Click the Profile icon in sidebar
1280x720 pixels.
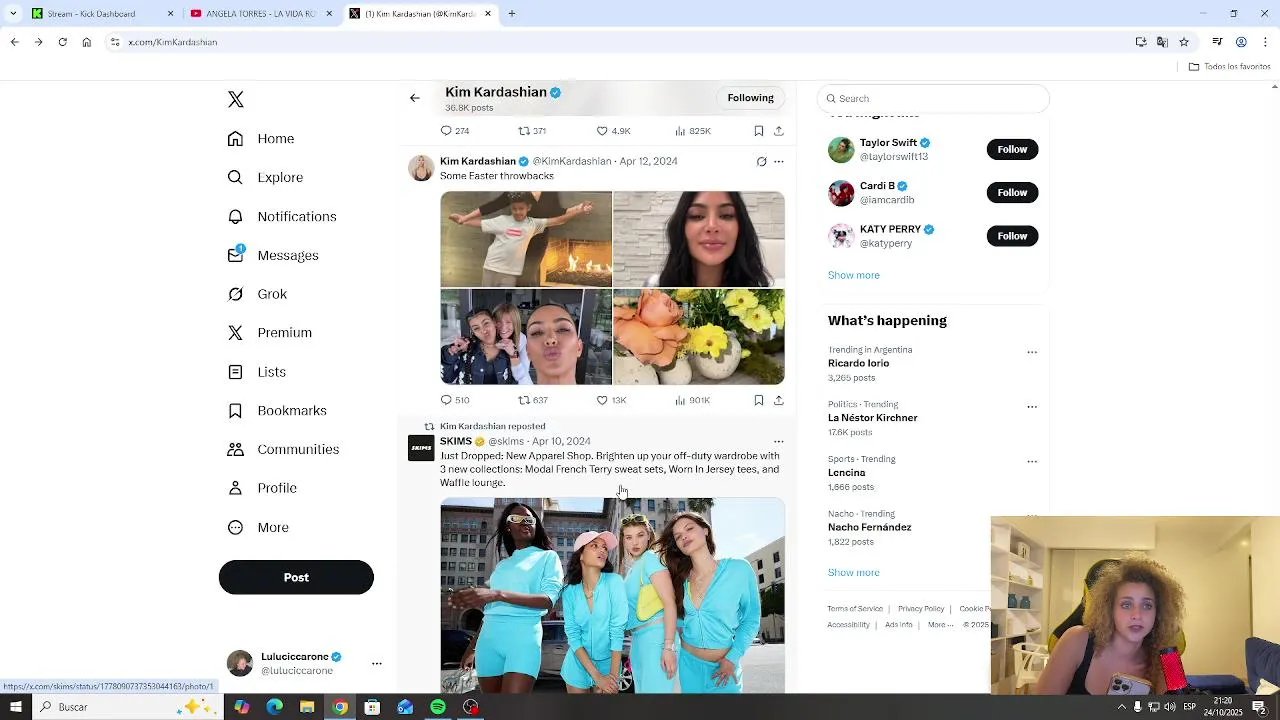click(x=235, y=488)
